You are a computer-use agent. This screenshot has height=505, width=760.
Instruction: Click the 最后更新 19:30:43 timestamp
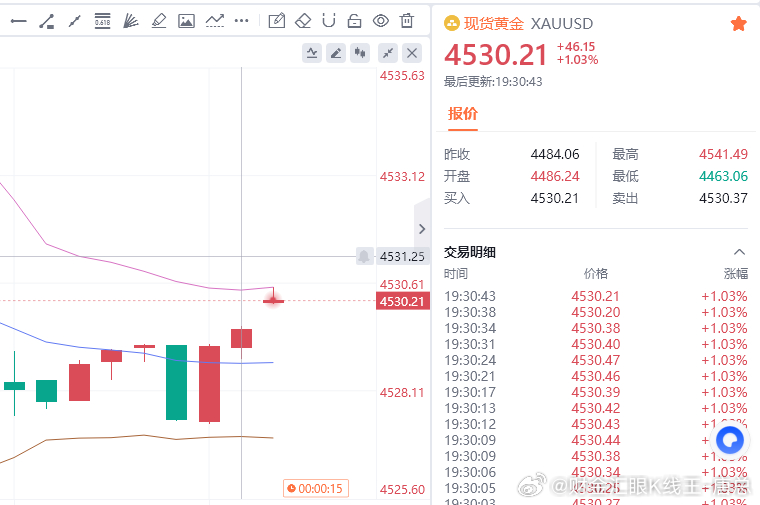(493, 82)
